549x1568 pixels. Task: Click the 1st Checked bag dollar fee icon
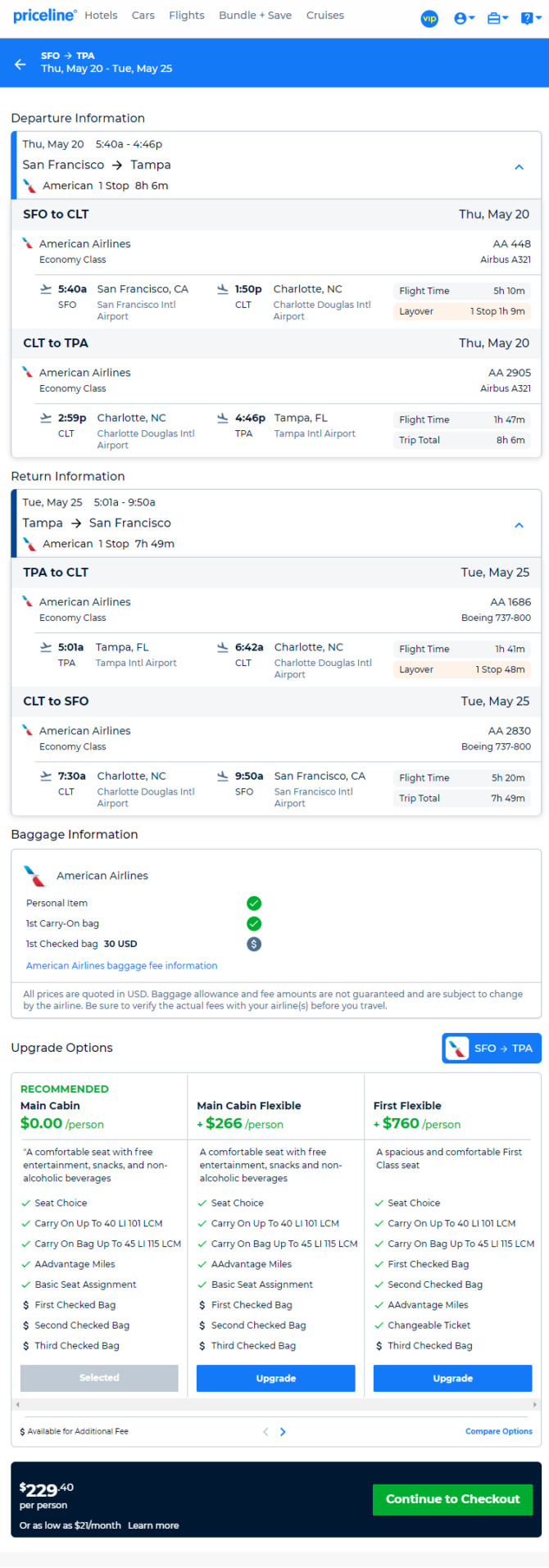click(x=254, y=944)
